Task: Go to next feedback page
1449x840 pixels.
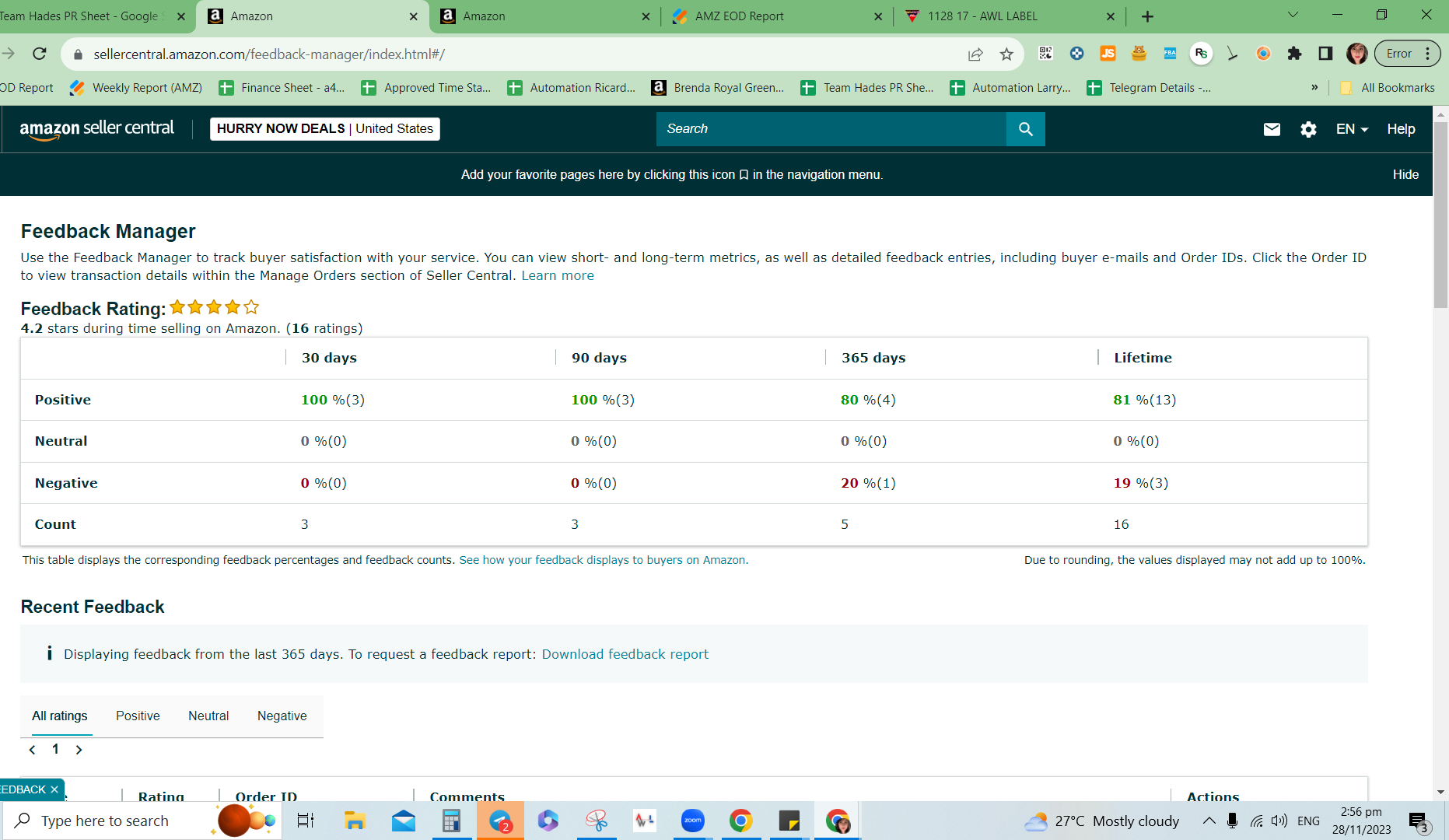Action: tap(79, 750)
